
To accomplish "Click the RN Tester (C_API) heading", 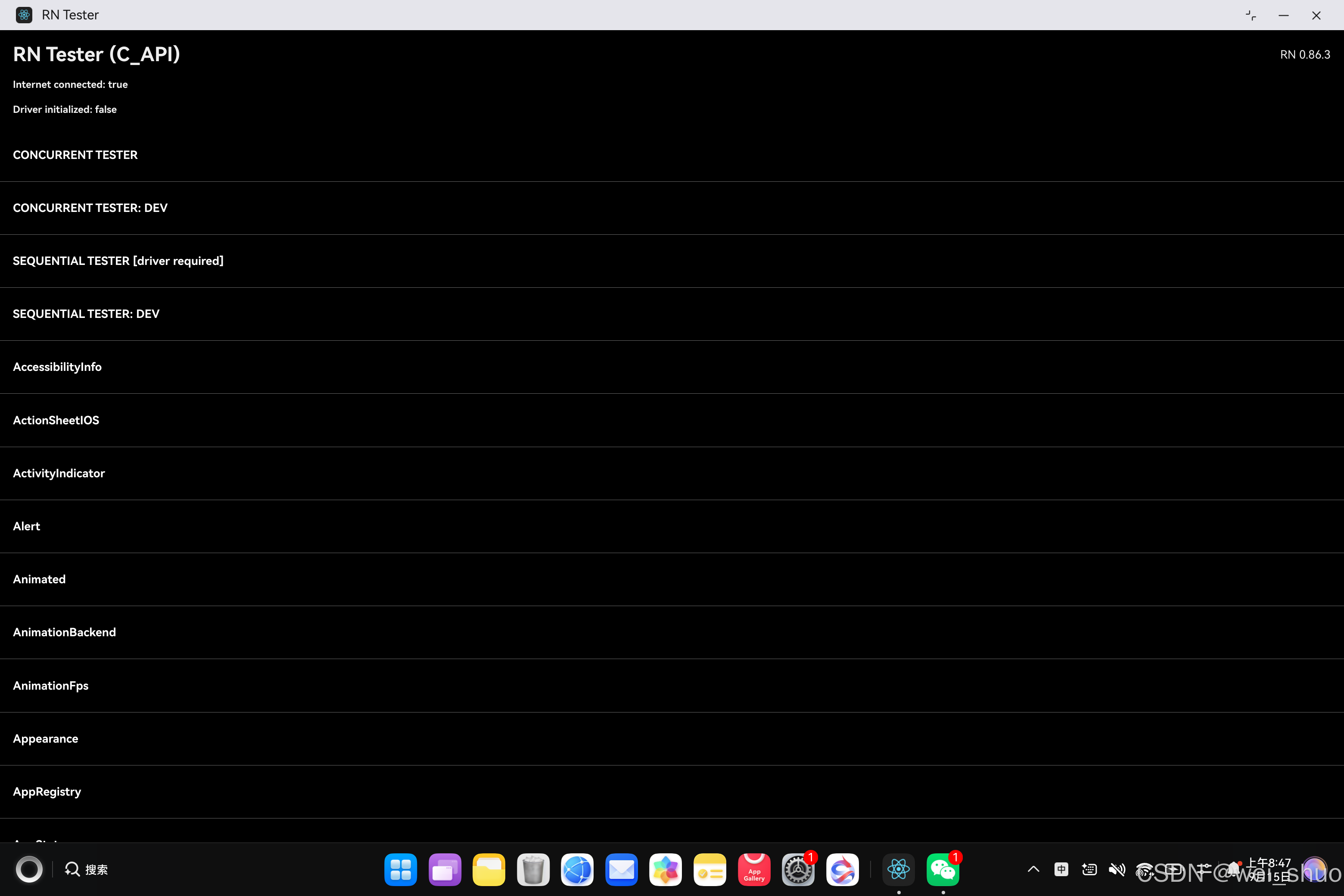I will [x=96, y=54].
